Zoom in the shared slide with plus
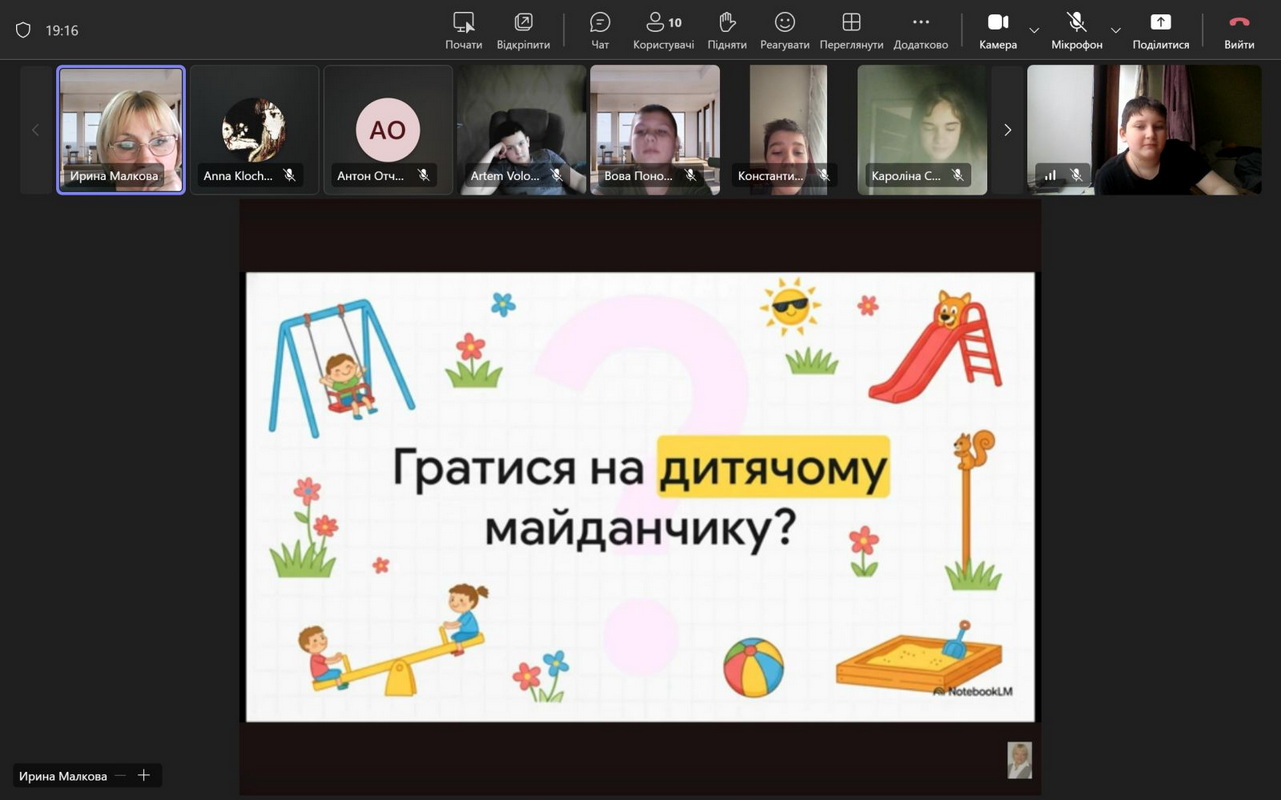The height and width of the screenshot is (800, 1281). (x=144, y=775)
